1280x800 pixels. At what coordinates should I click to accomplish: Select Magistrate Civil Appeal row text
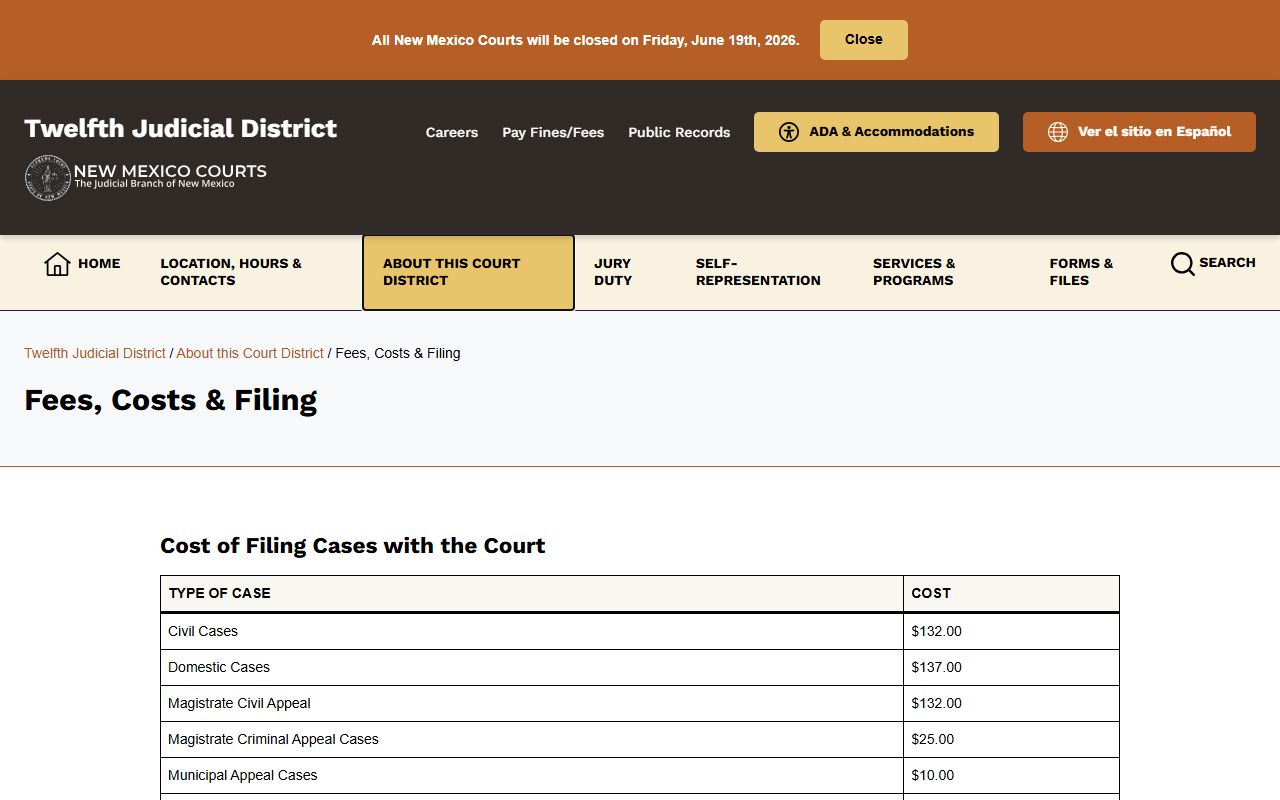point(239,703)
